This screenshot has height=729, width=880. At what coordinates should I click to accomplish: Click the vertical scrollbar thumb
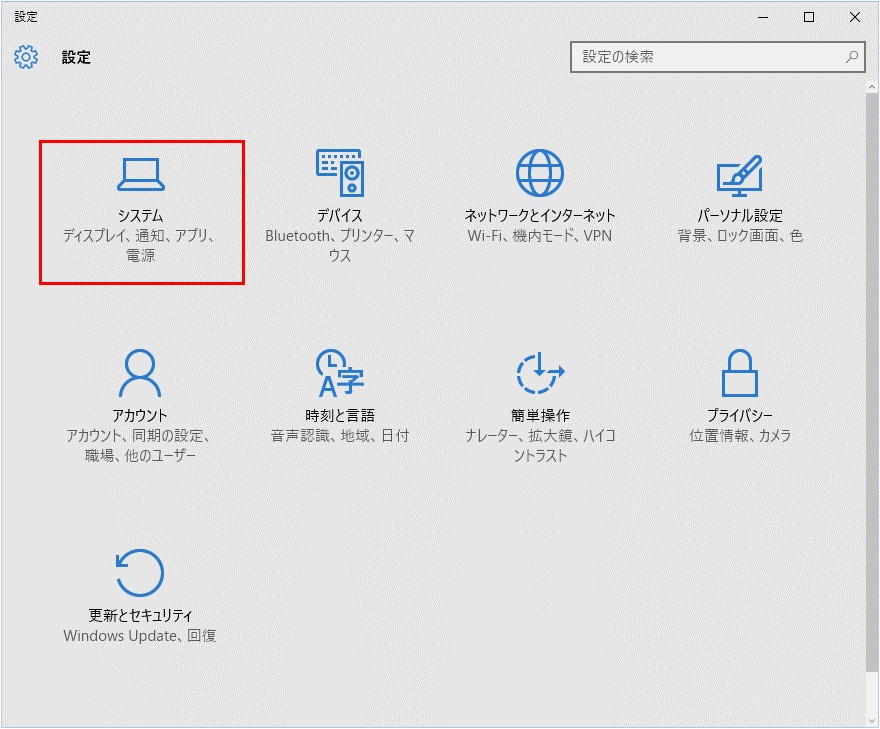pyautogui.click(x=872, y=383)
